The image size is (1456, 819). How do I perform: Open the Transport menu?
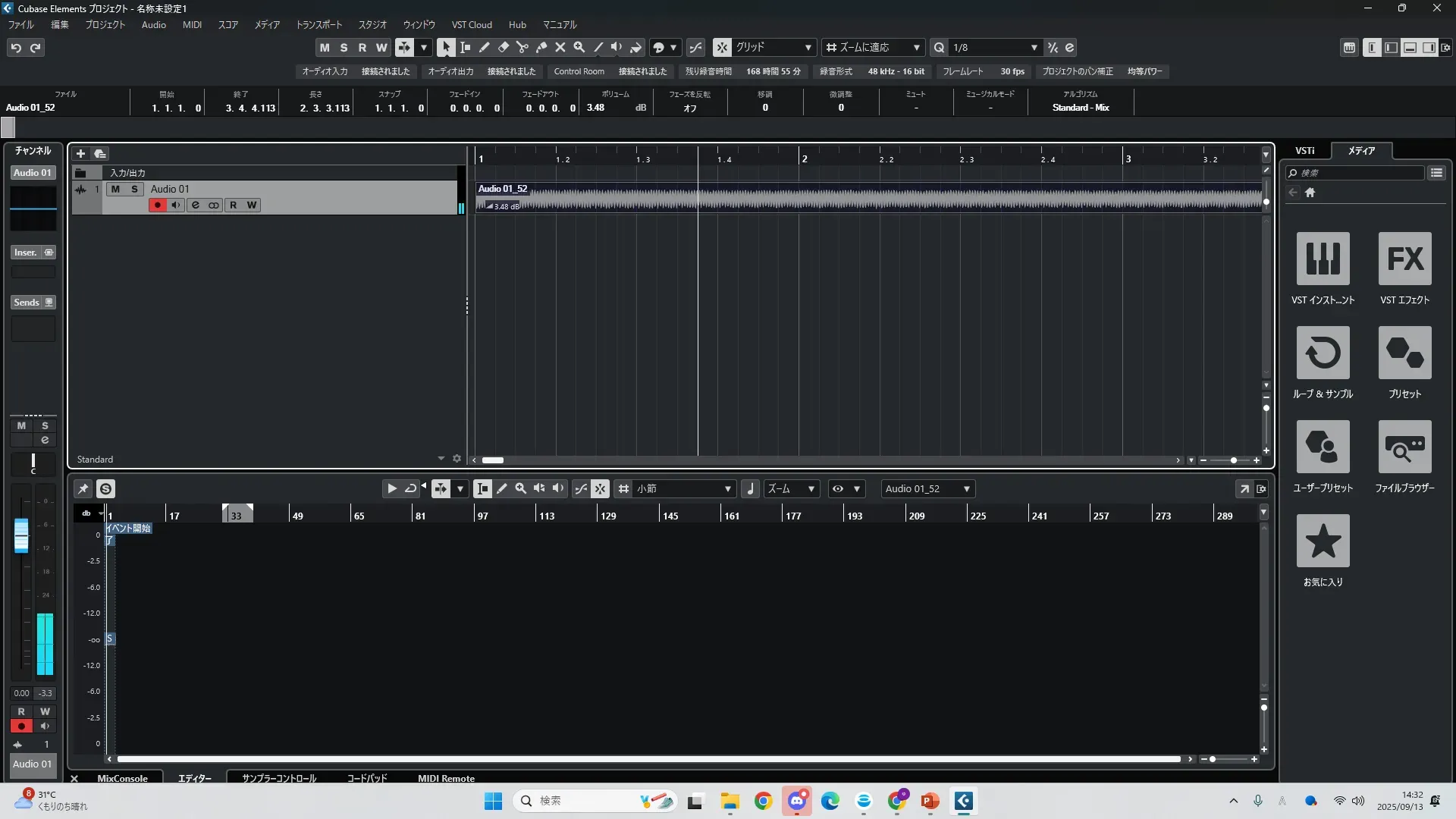(x=318, y=24)
